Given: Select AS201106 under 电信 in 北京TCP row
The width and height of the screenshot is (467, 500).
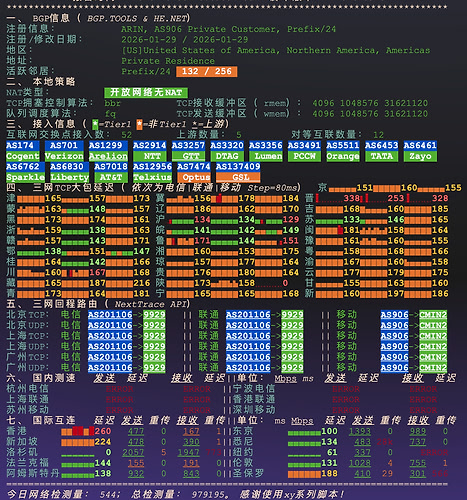Looking at the screenshot, I should 110,315.
